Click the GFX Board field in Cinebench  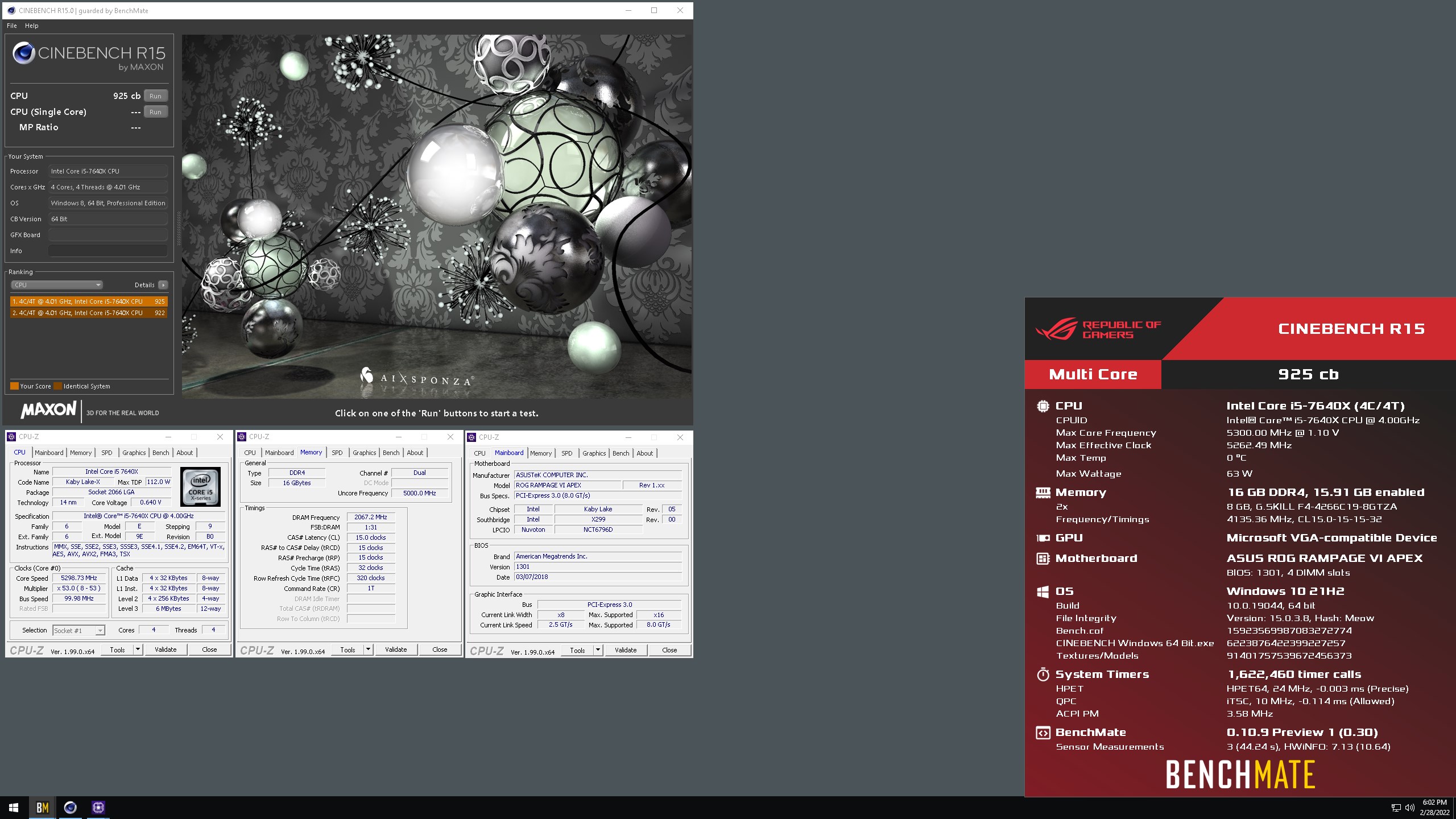tap(108, 235)
